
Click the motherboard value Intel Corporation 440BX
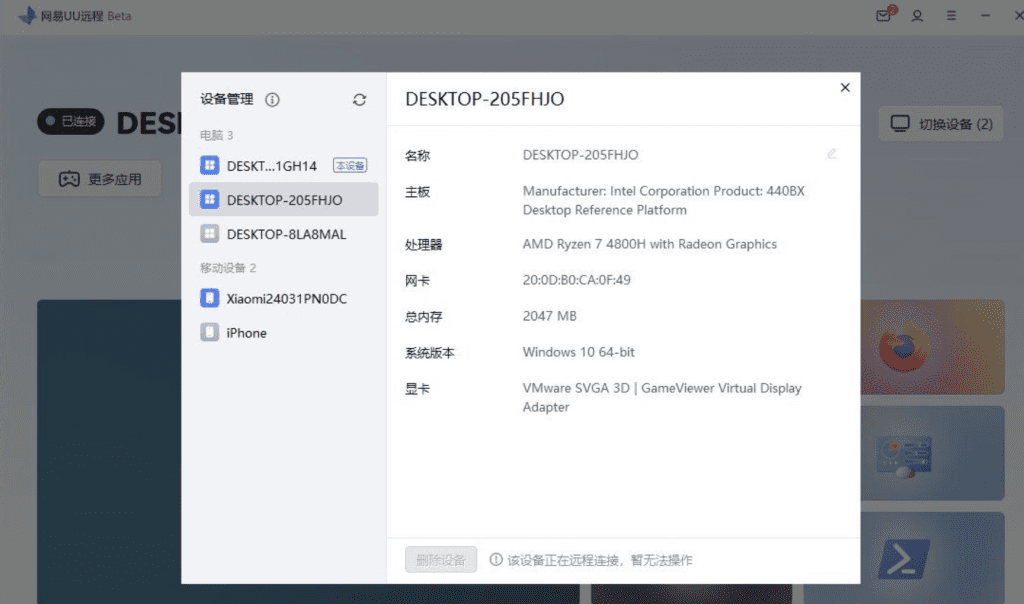pyautogui.click(x=664, y=200)
